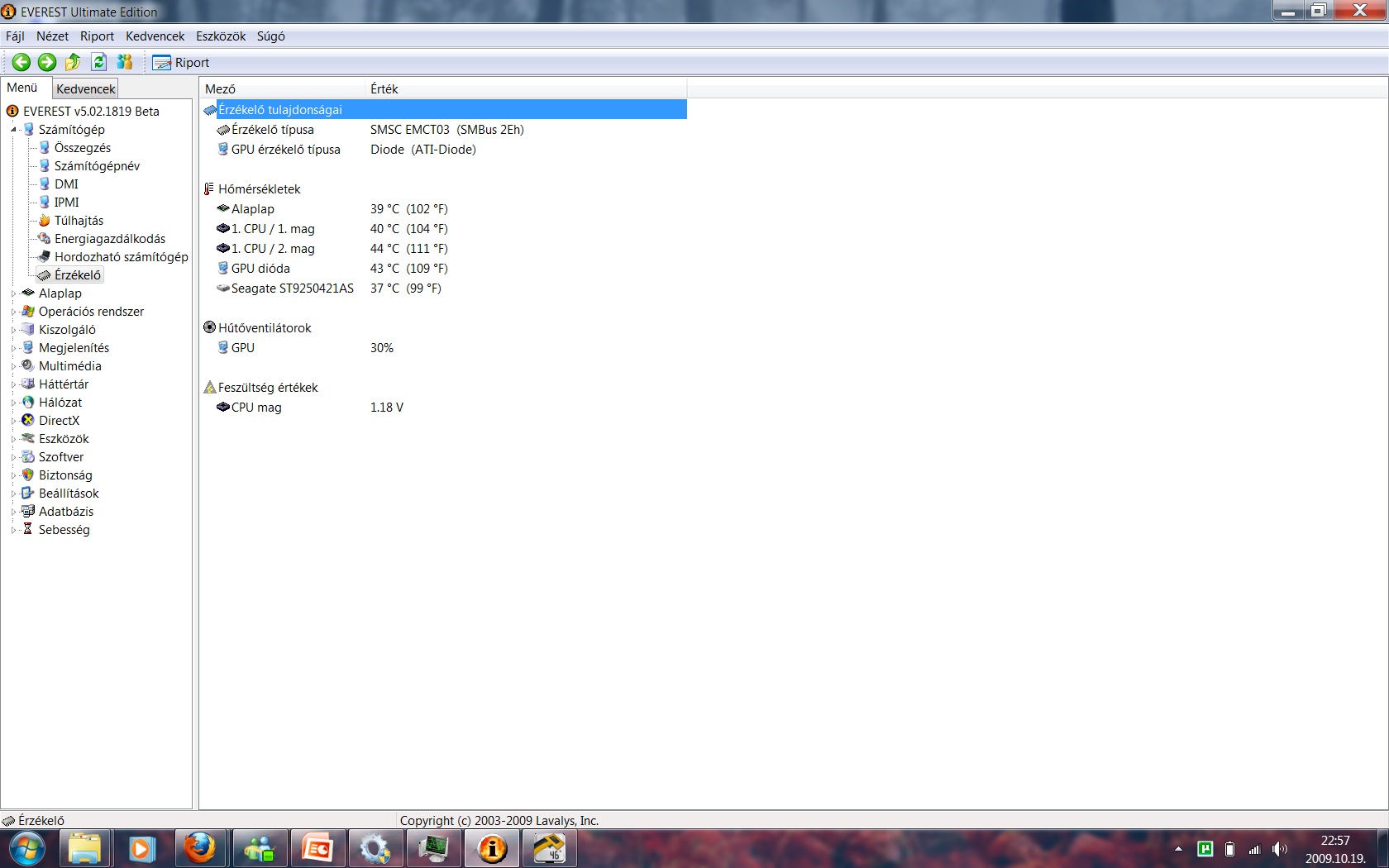Collapse the Számítógép tree node
The image size is (1389, 868).
(x=13, y=130)
